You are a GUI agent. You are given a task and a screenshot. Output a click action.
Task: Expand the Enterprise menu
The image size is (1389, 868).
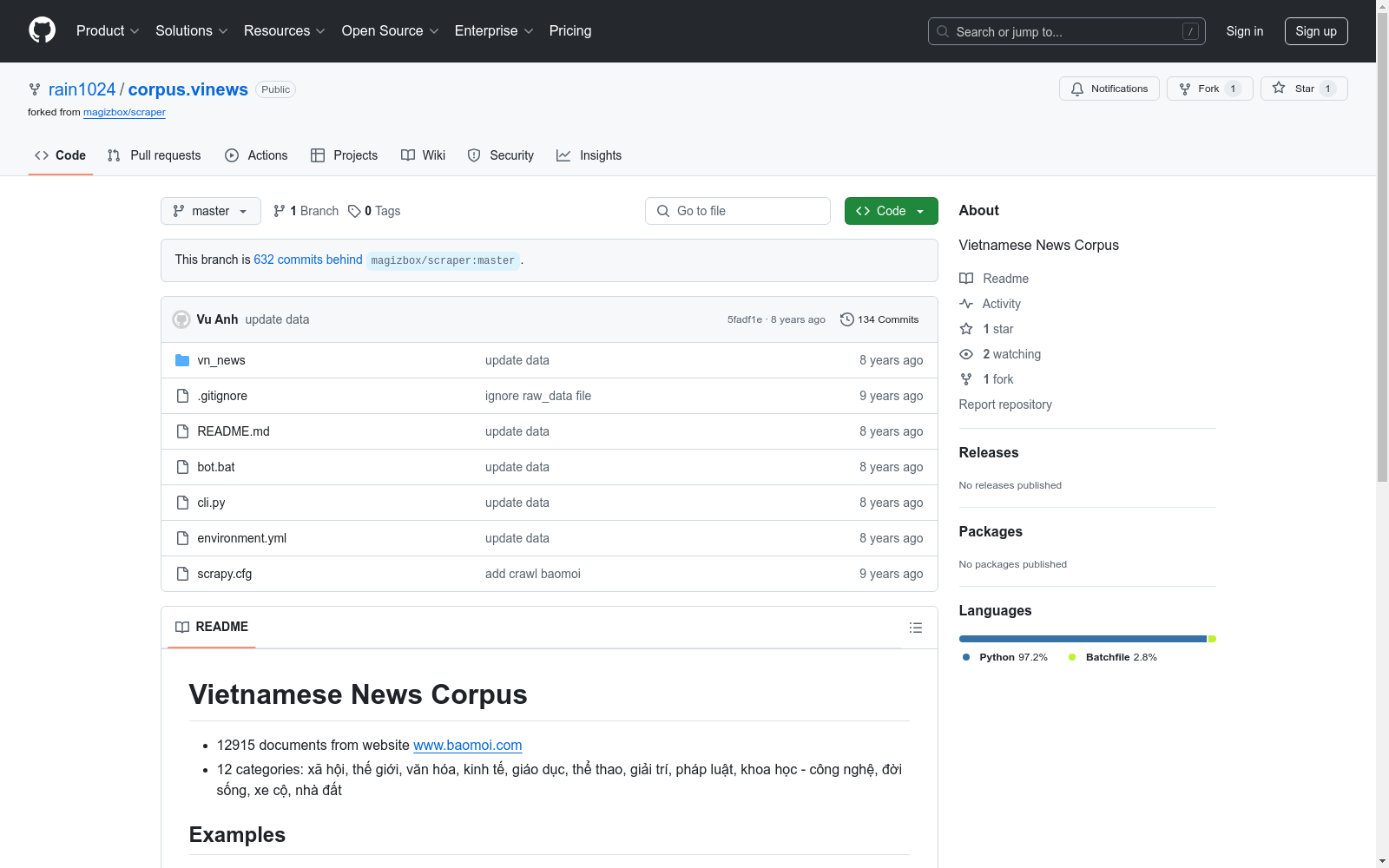[494, 31]
